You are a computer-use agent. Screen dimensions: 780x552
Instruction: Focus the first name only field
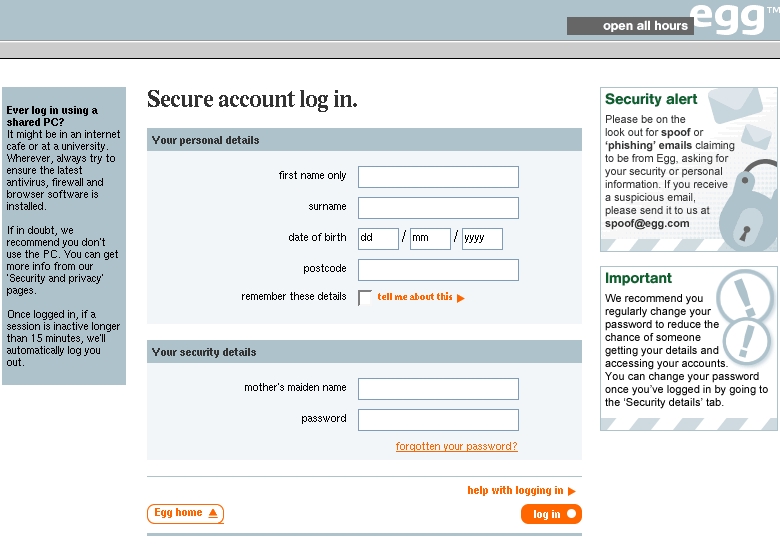click(438, 177)
